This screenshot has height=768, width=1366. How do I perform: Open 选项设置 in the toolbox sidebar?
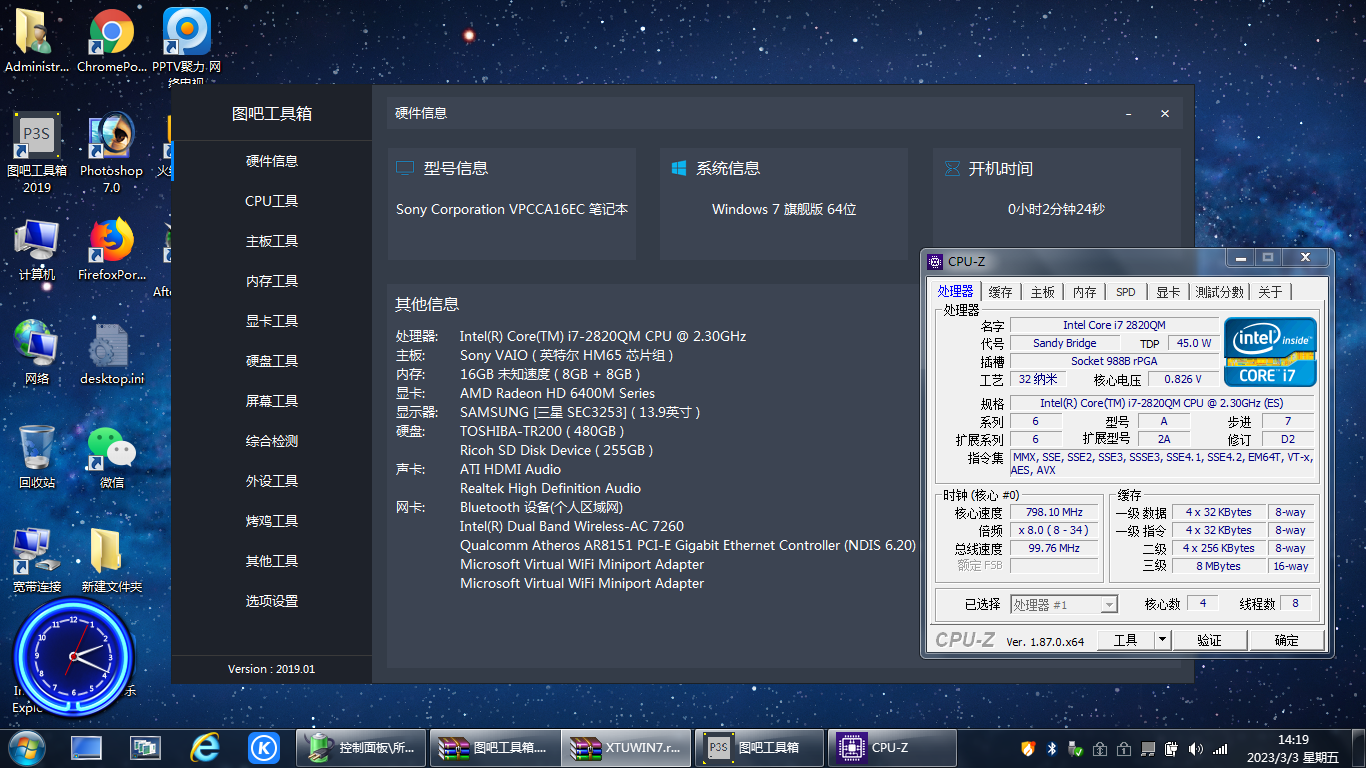272,600
